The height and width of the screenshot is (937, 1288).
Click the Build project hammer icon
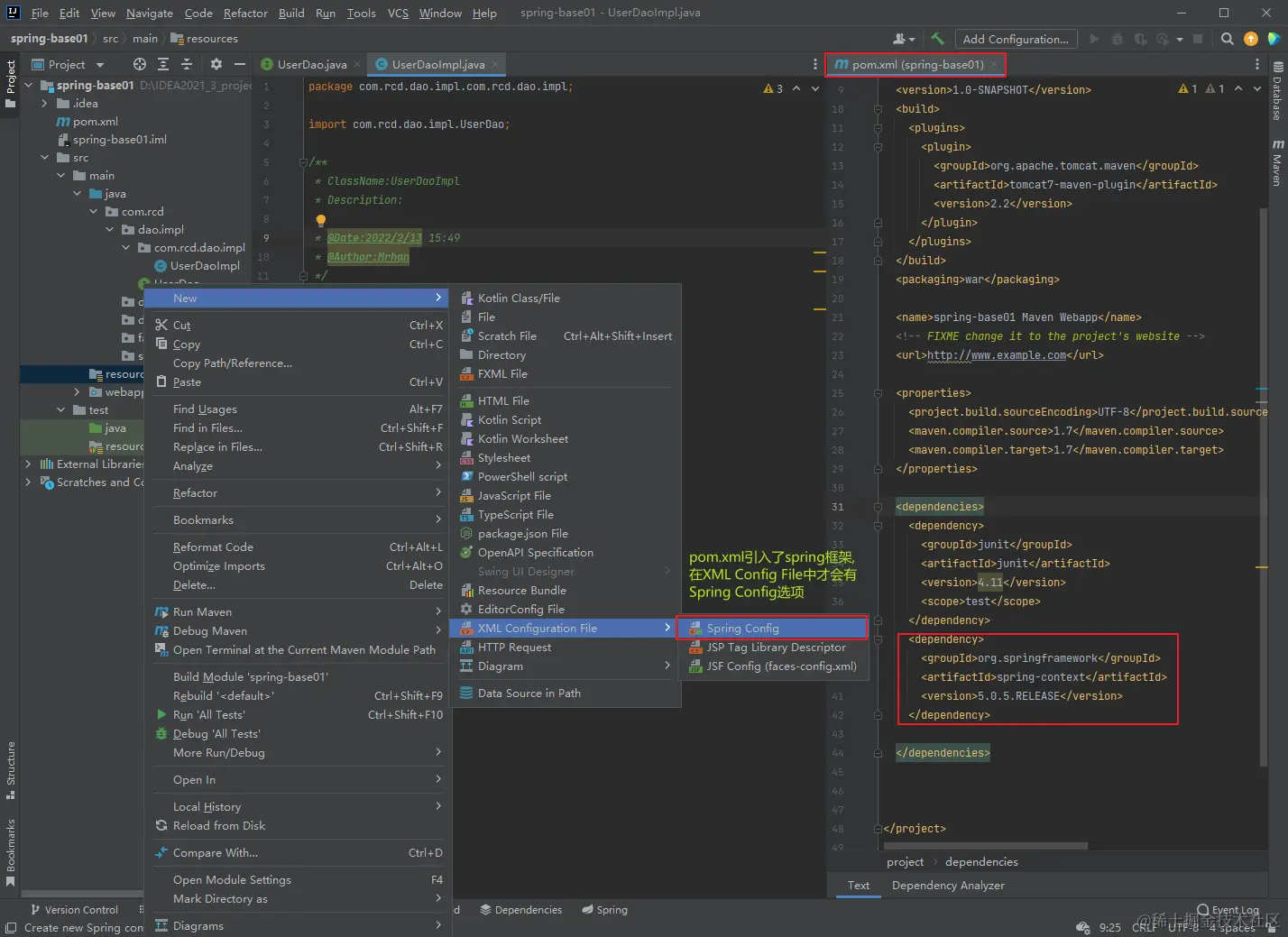938,39
